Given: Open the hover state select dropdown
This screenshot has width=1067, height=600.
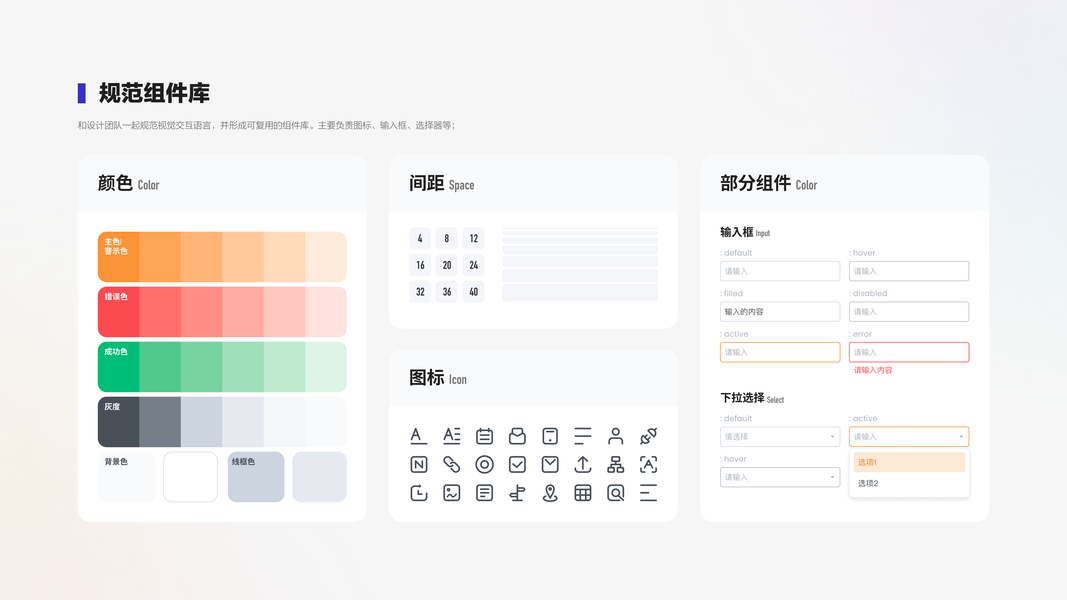Looking at the screenshot, I should [x=780, y=477].
